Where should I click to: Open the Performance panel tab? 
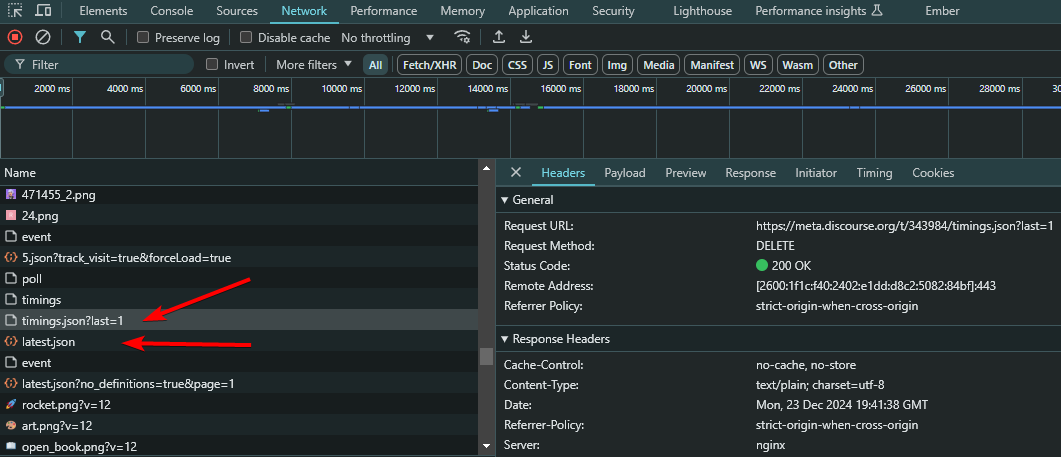[386, 11]
